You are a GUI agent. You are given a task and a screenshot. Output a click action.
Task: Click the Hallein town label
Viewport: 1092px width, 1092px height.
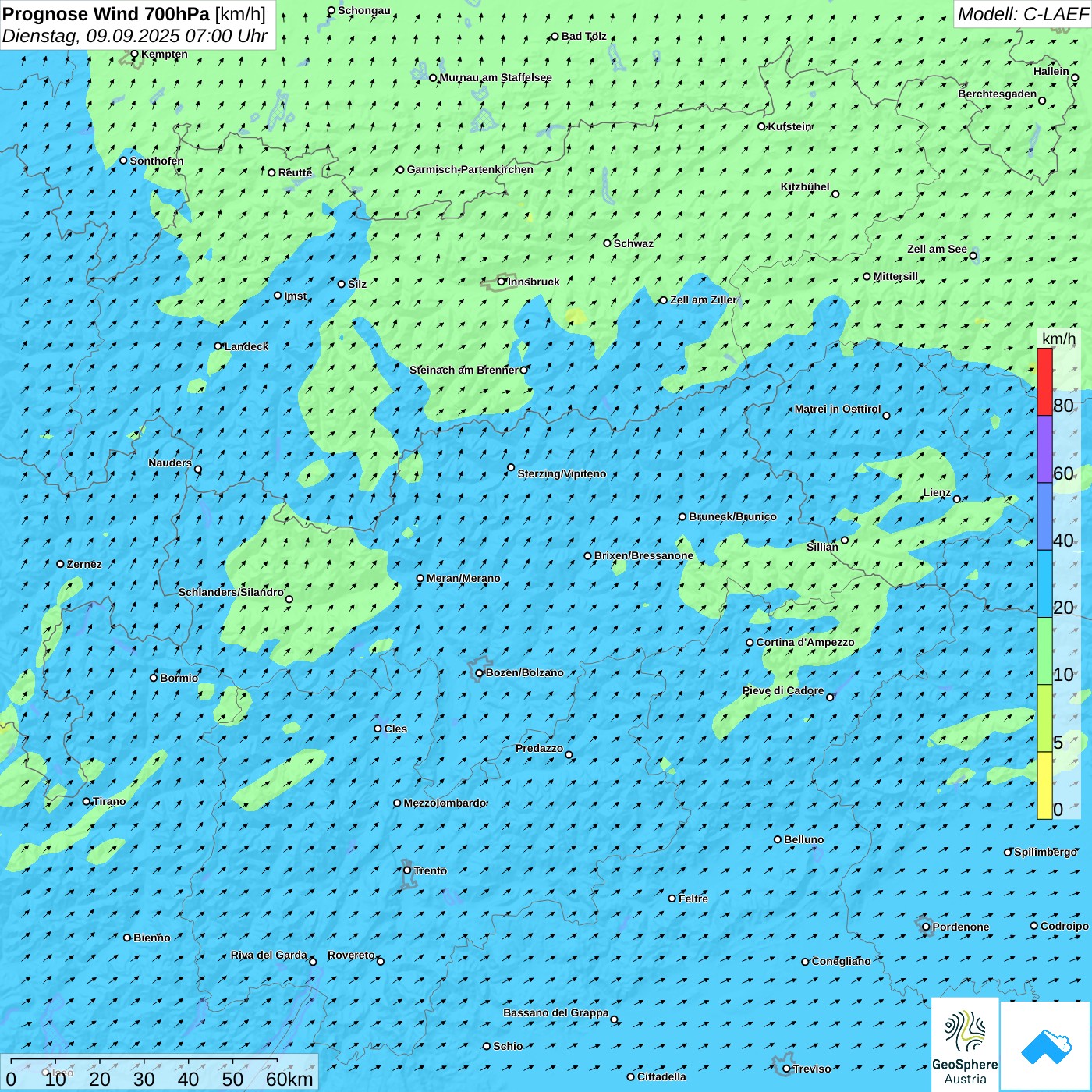1051,71
